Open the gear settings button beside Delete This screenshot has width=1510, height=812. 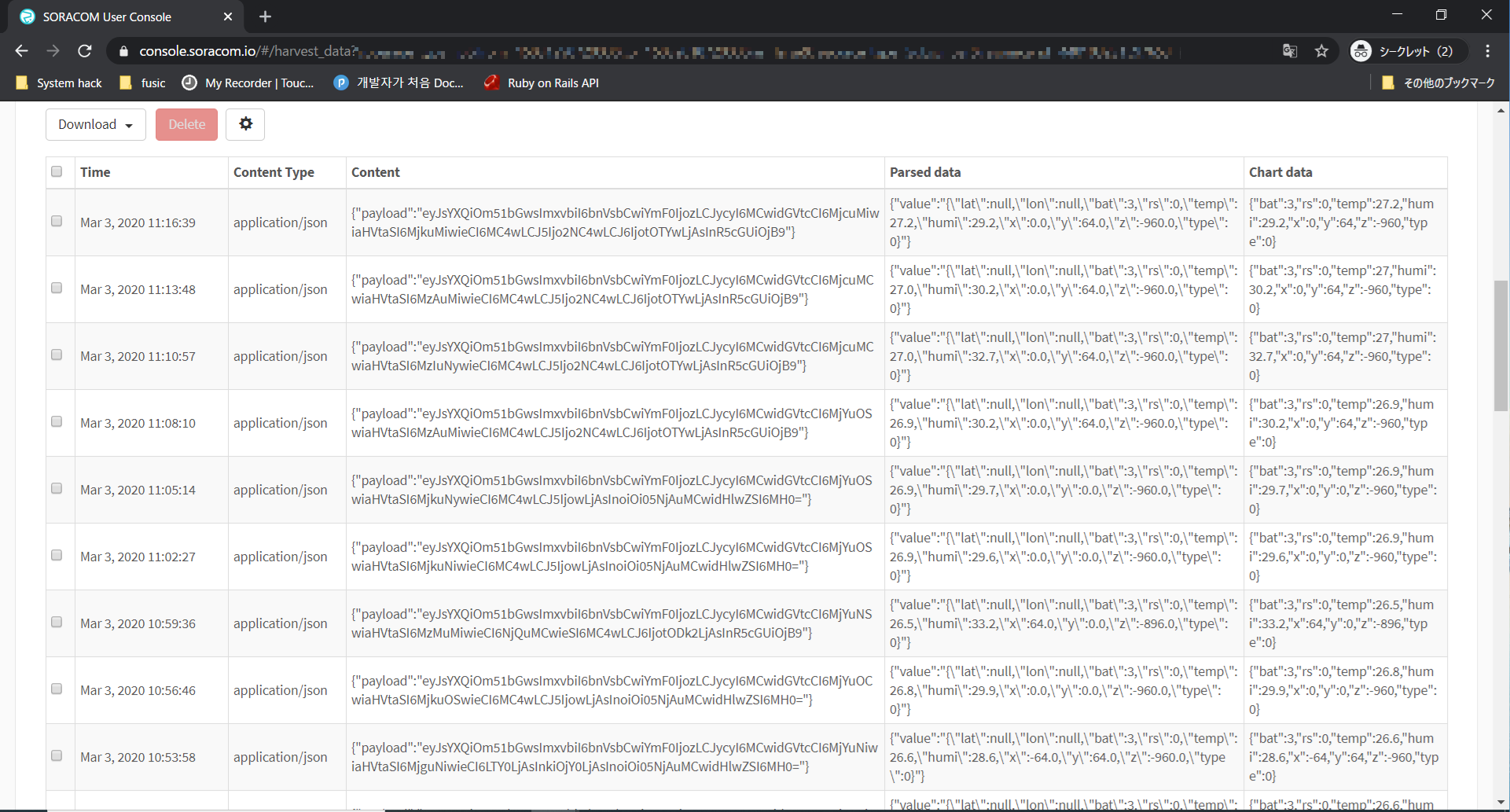245,124
